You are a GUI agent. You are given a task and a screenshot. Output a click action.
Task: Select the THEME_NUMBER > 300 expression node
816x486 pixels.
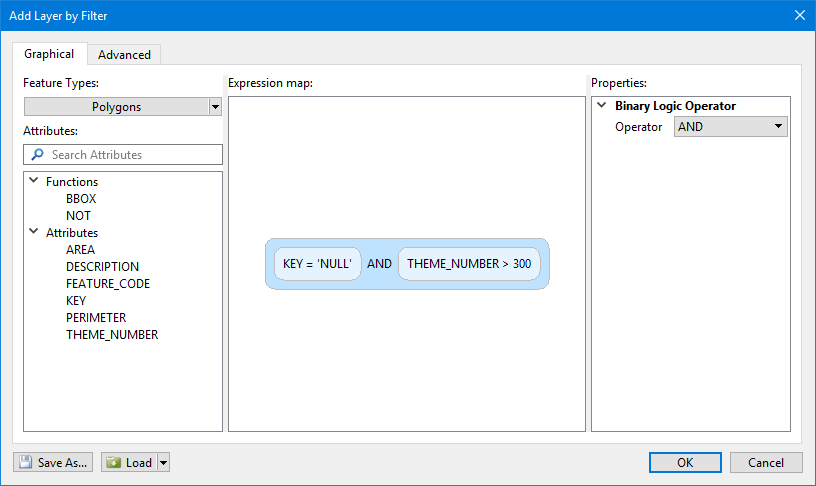(469, 264)
